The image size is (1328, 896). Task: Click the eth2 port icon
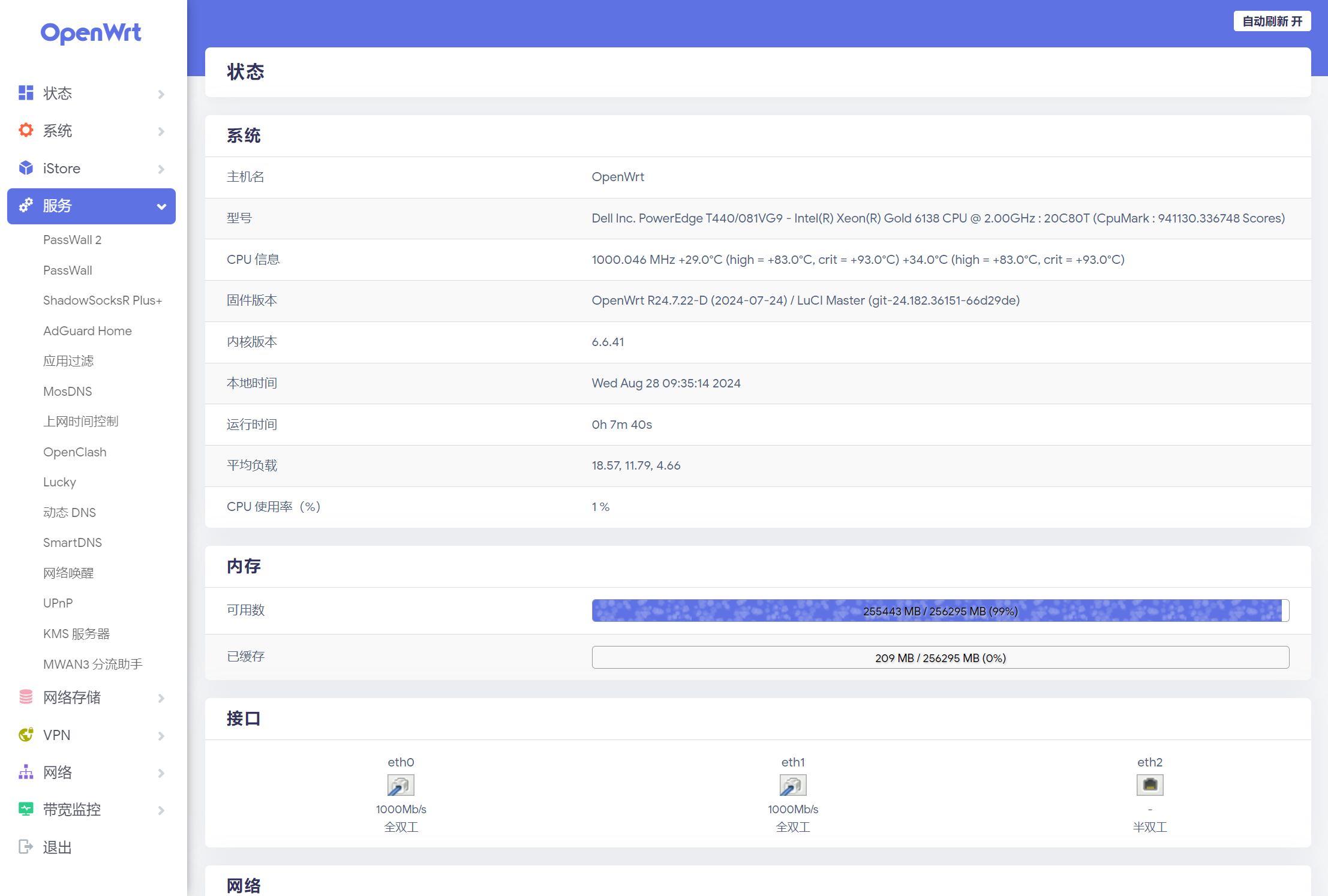1150,785
